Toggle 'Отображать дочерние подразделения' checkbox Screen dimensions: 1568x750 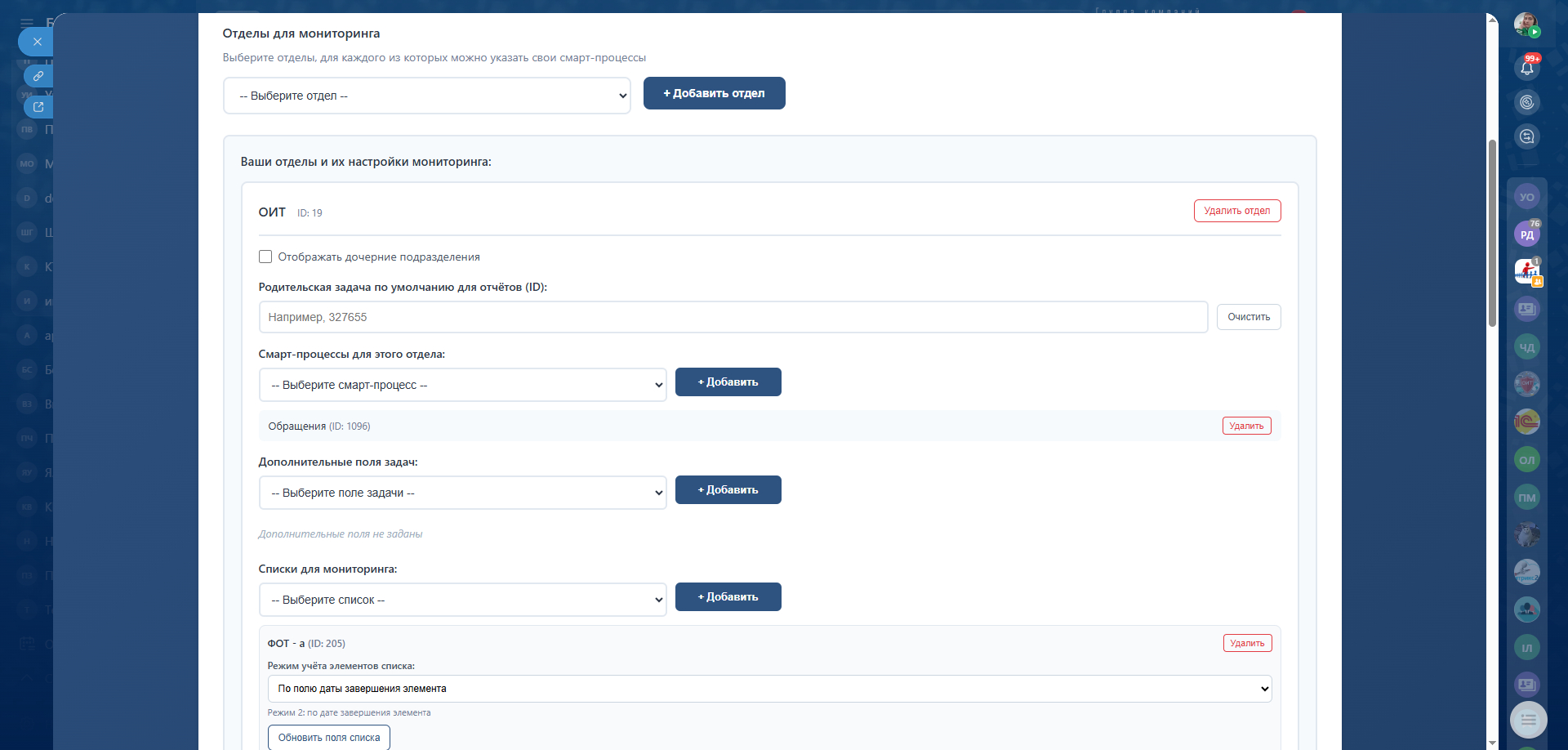coord(265,257)
